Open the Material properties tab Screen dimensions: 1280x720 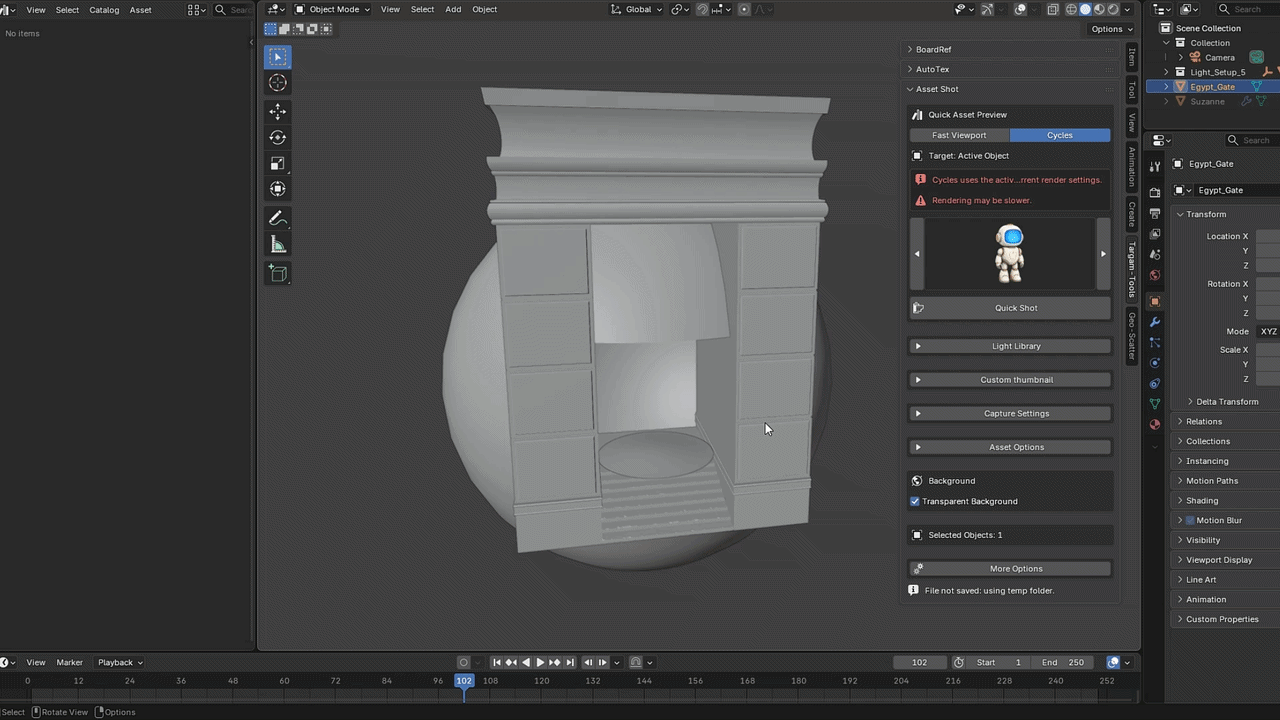click(1155, 424)
